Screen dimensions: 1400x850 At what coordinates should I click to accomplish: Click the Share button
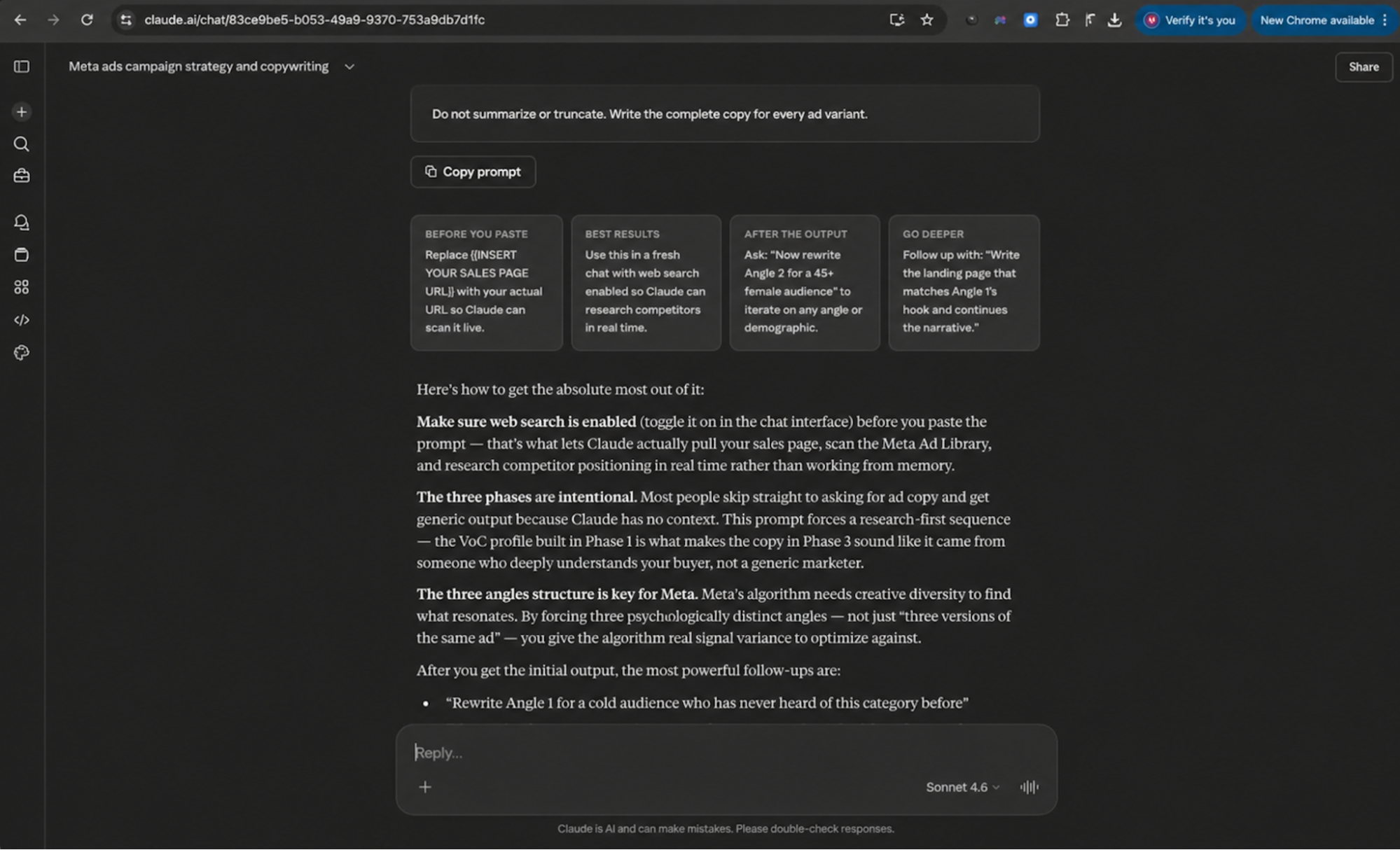[x=1363, y=67]
